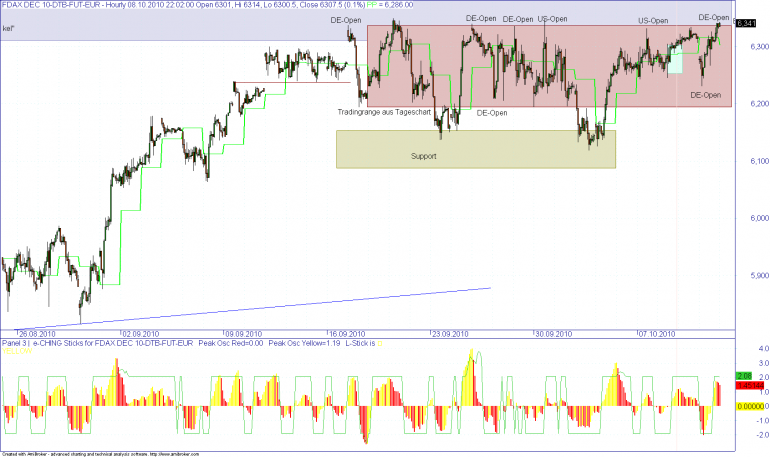Click the 6,000 price axis label

point(759,218)
